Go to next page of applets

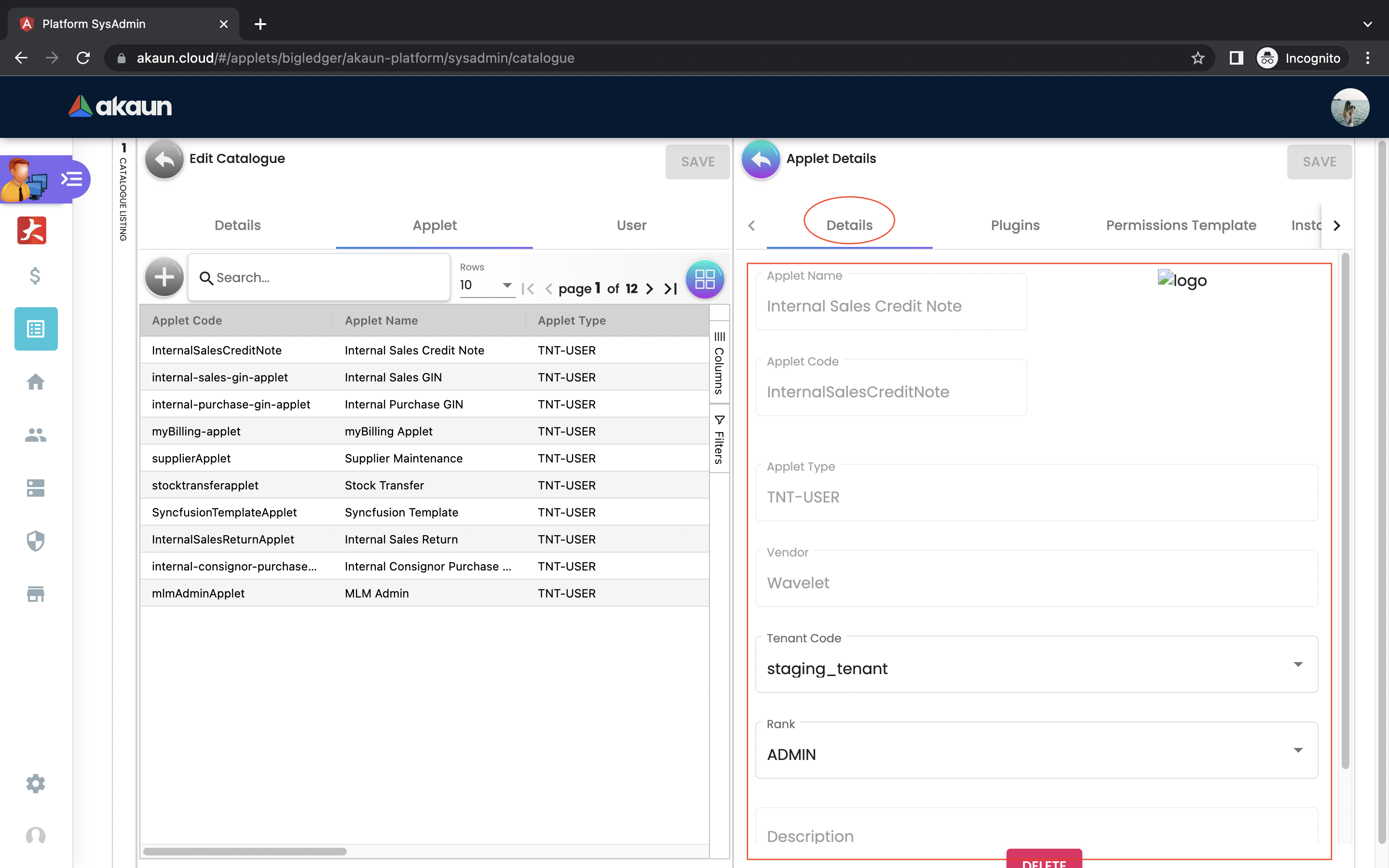tap(649, 289)
